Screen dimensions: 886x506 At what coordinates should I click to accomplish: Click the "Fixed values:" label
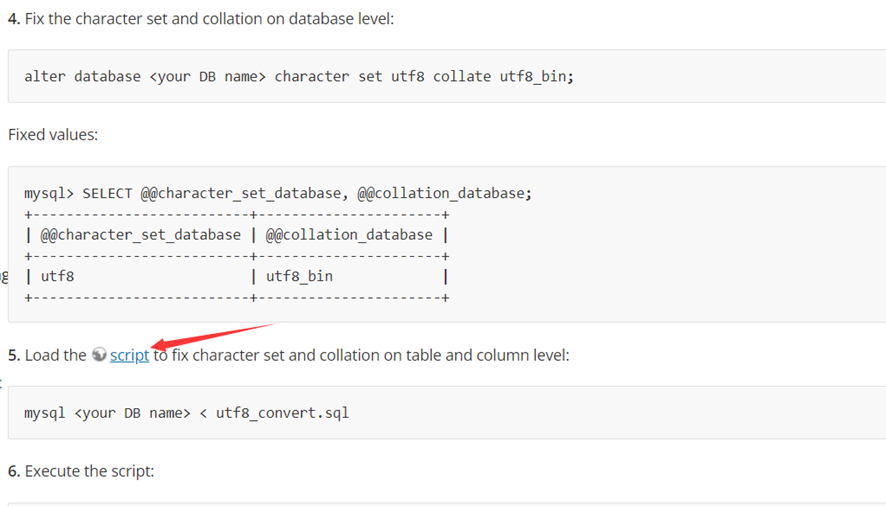click(x=53, y=134)
